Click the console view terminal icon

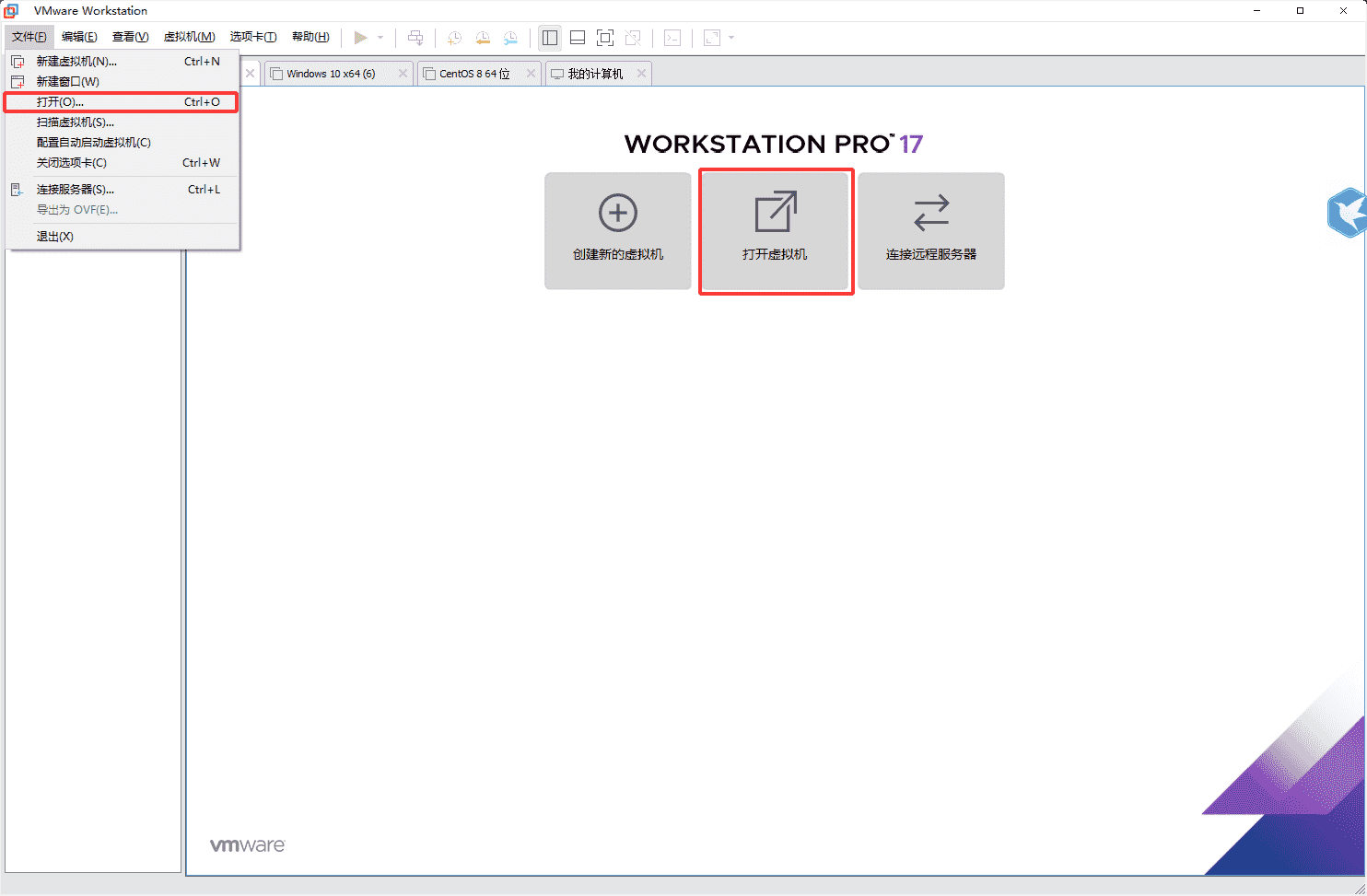tap(672, 38)
